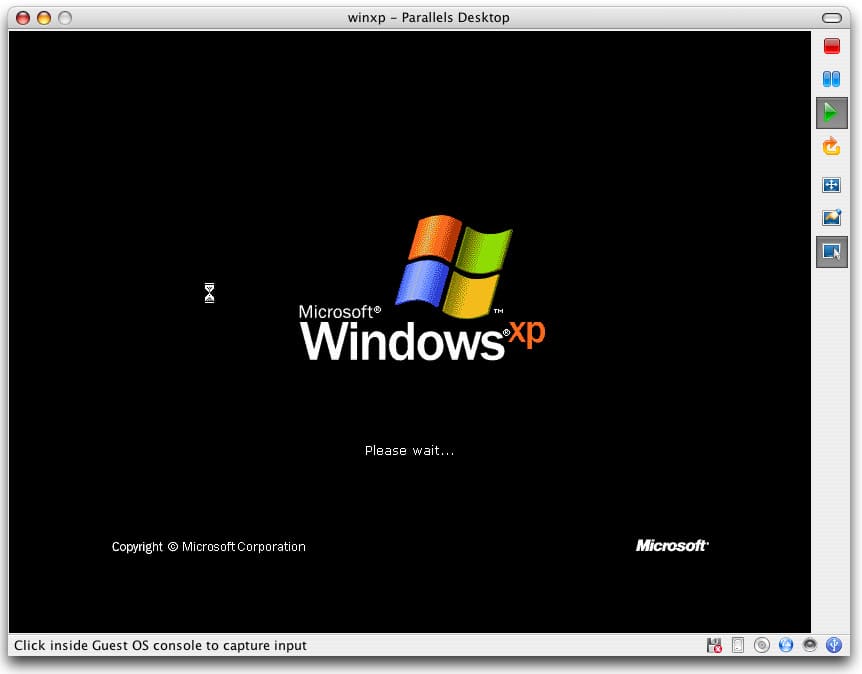Click the CD/DVD drive status icon

[762, 646]
